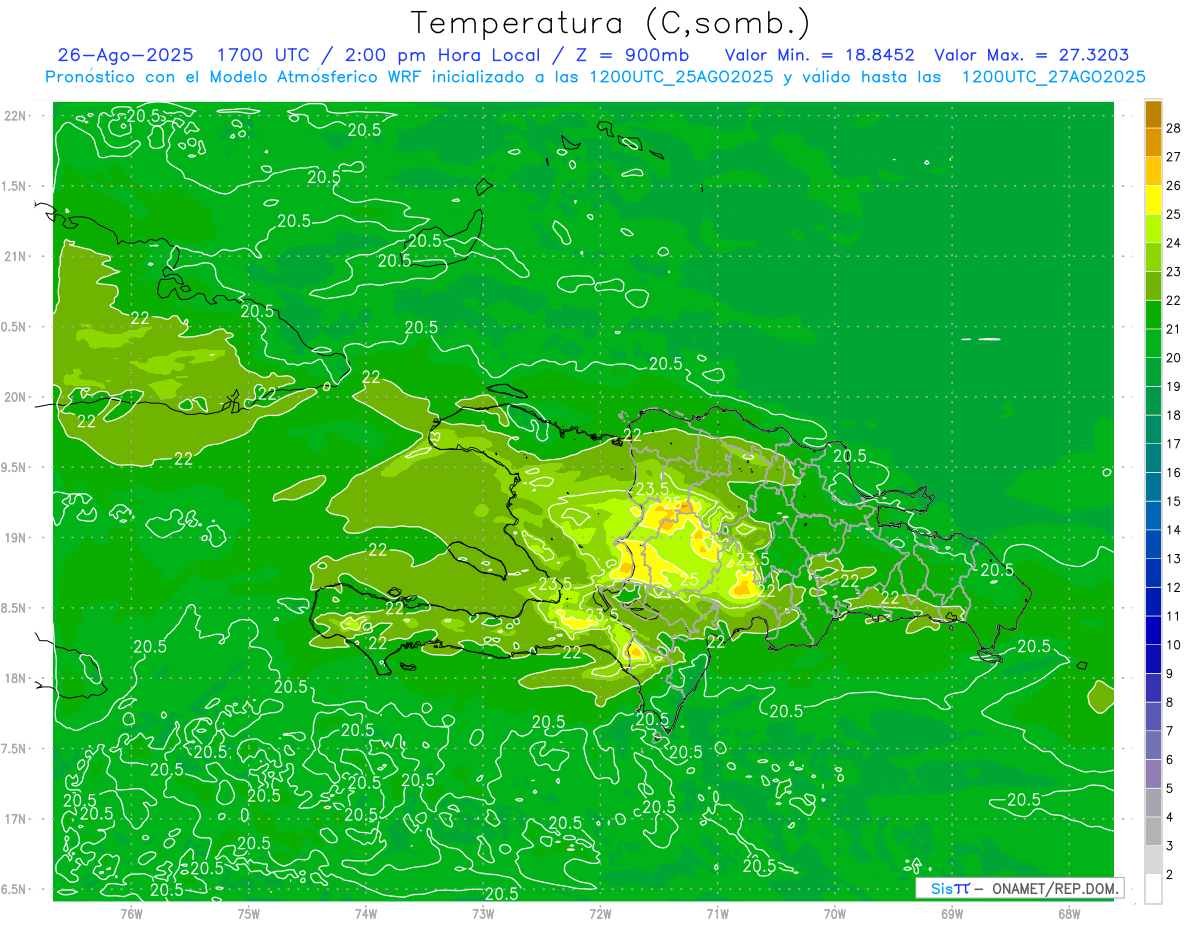The height and width of the screenshot is (927, 1200).
Task: Click the orange 27–28 legend swatch
Action: tap(1153, 143)
